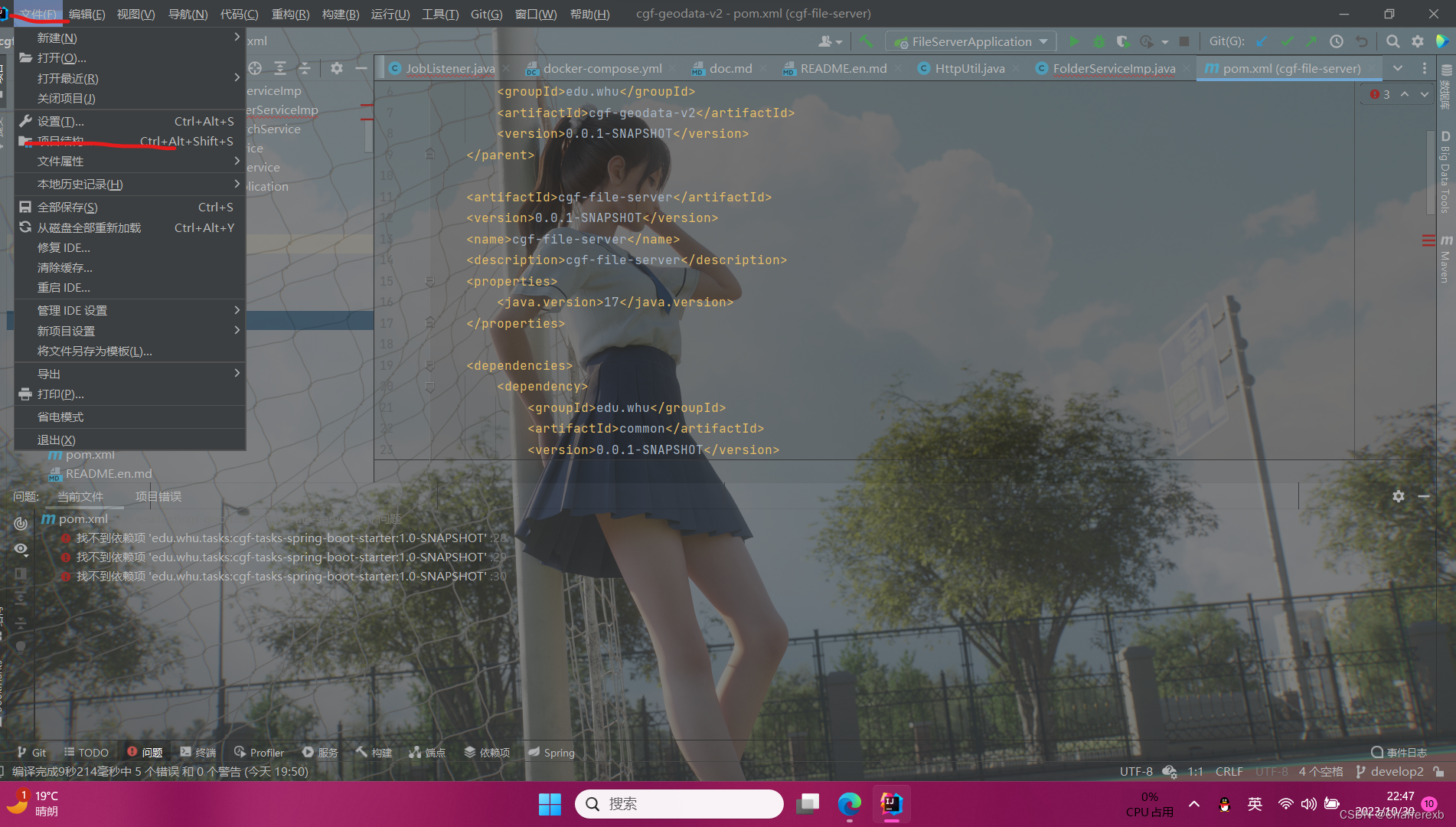
Task: Enable 省电模式 in the file menu
Action: pos(60,417)
